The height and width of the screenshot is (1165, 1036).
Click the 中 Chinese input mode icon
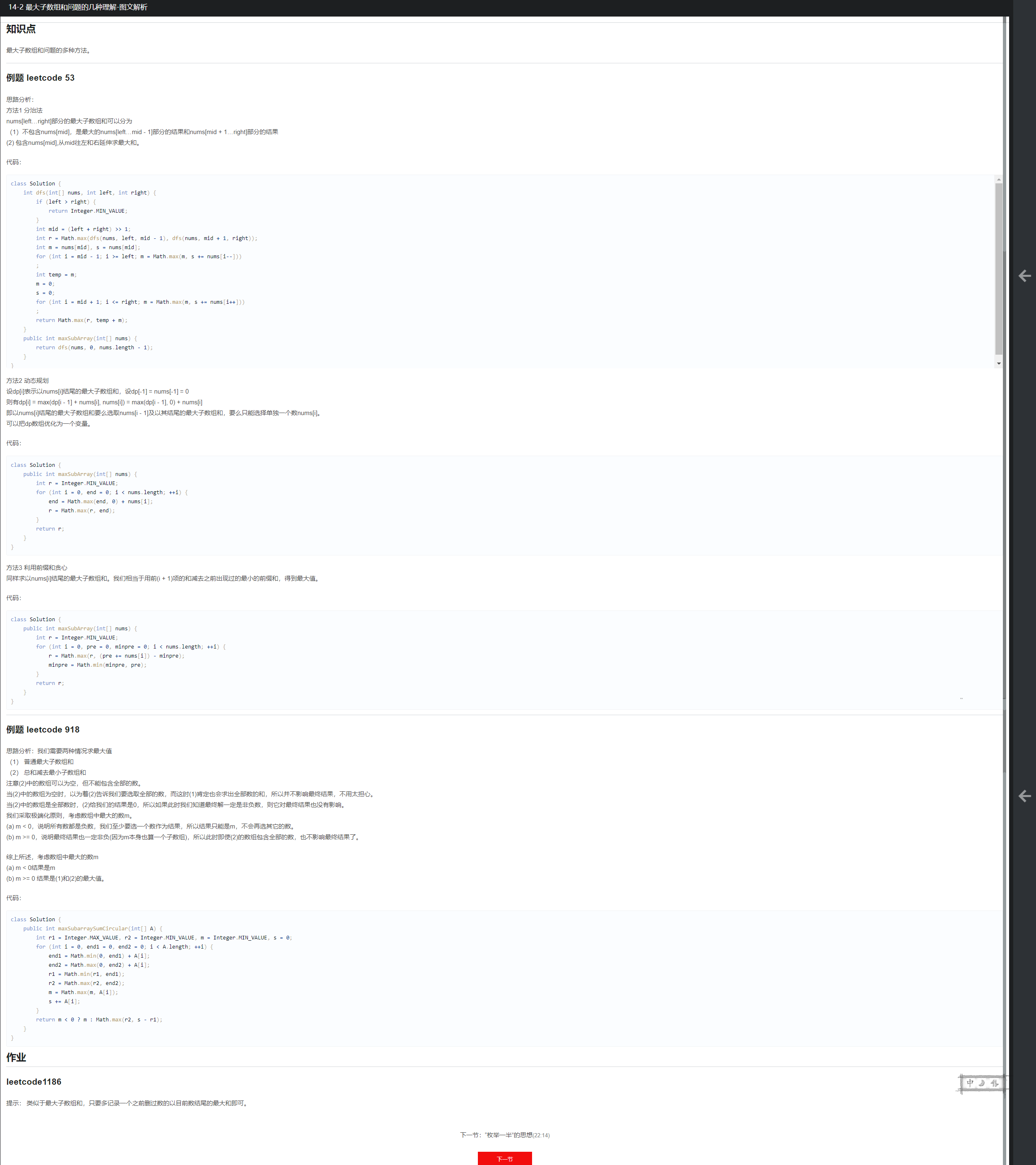[970, 1083]
